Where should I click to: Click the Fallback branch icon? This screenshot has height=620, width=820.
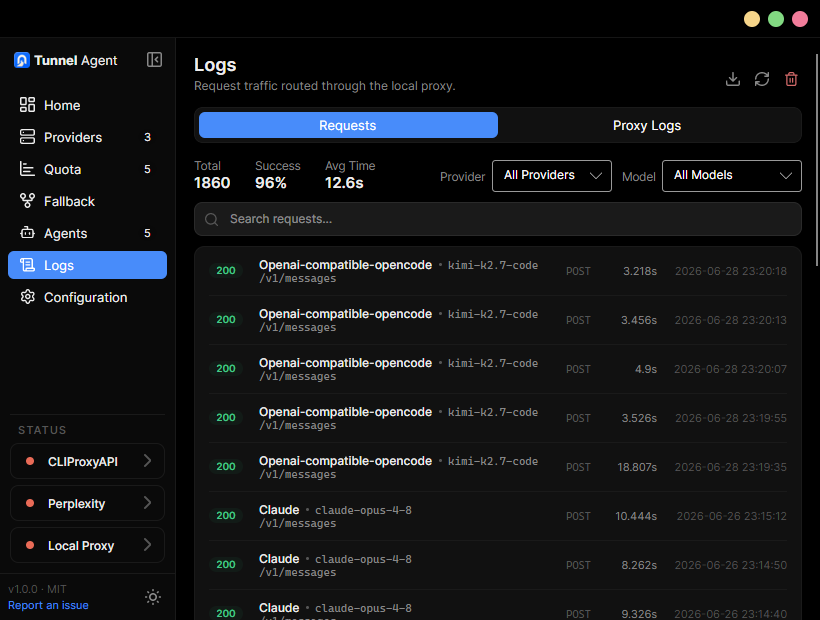(x=27, y=201)
